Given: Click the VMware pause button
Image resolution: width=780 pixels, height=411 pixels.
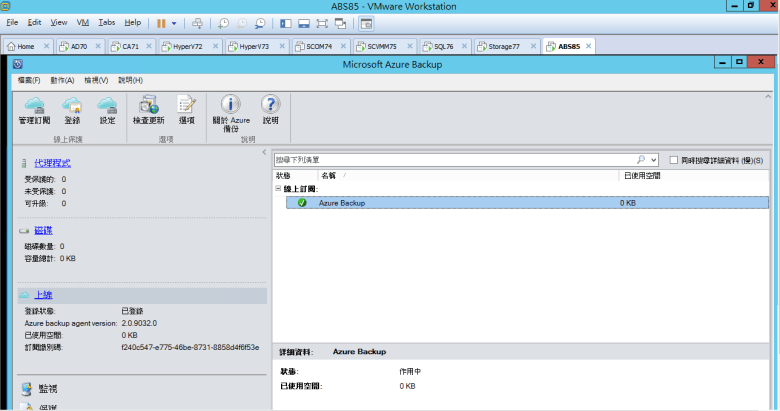Looking at the screenshot, I should coord(161,22).
